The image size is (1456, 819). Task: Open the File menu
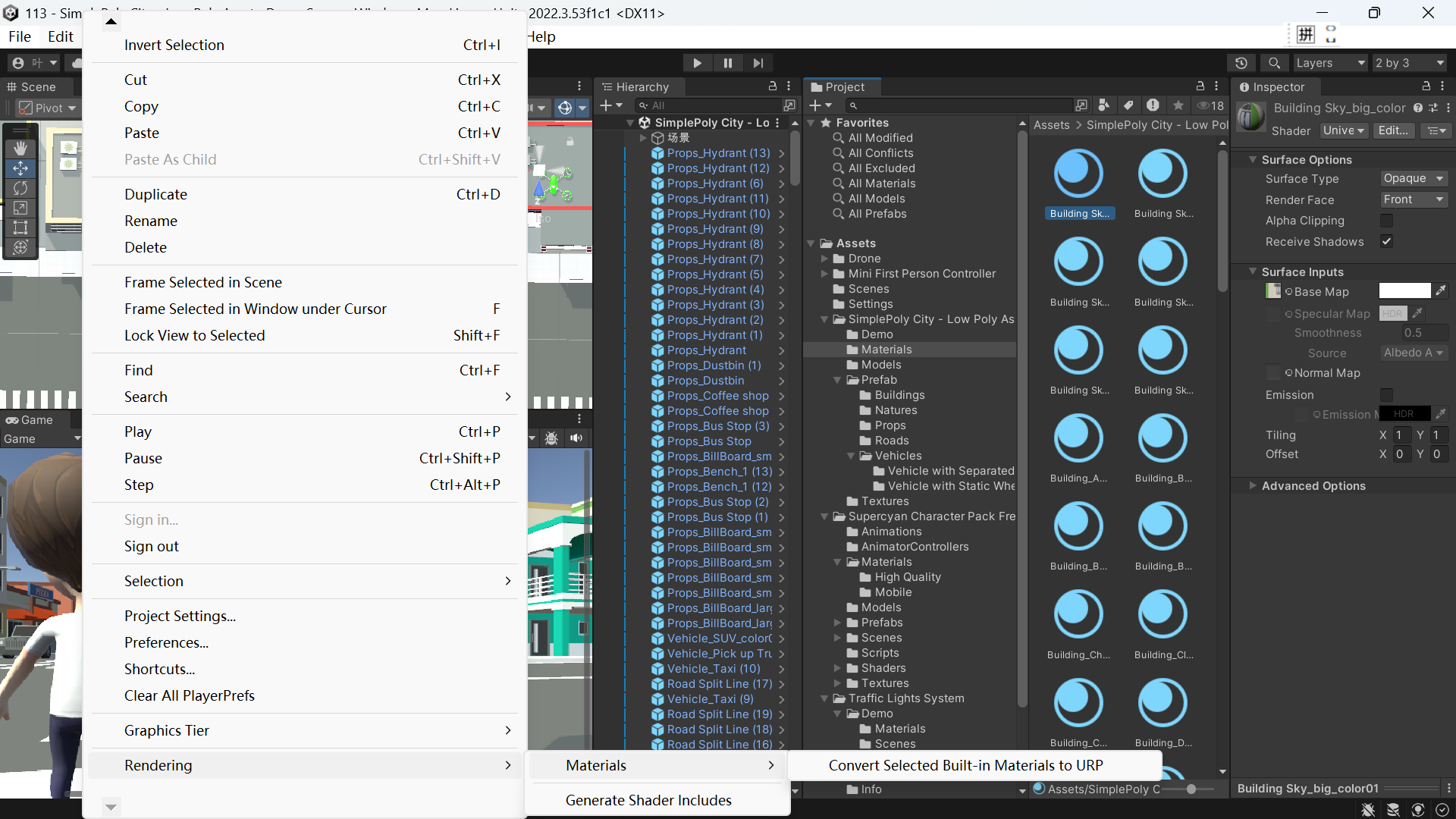click(19, 36)
